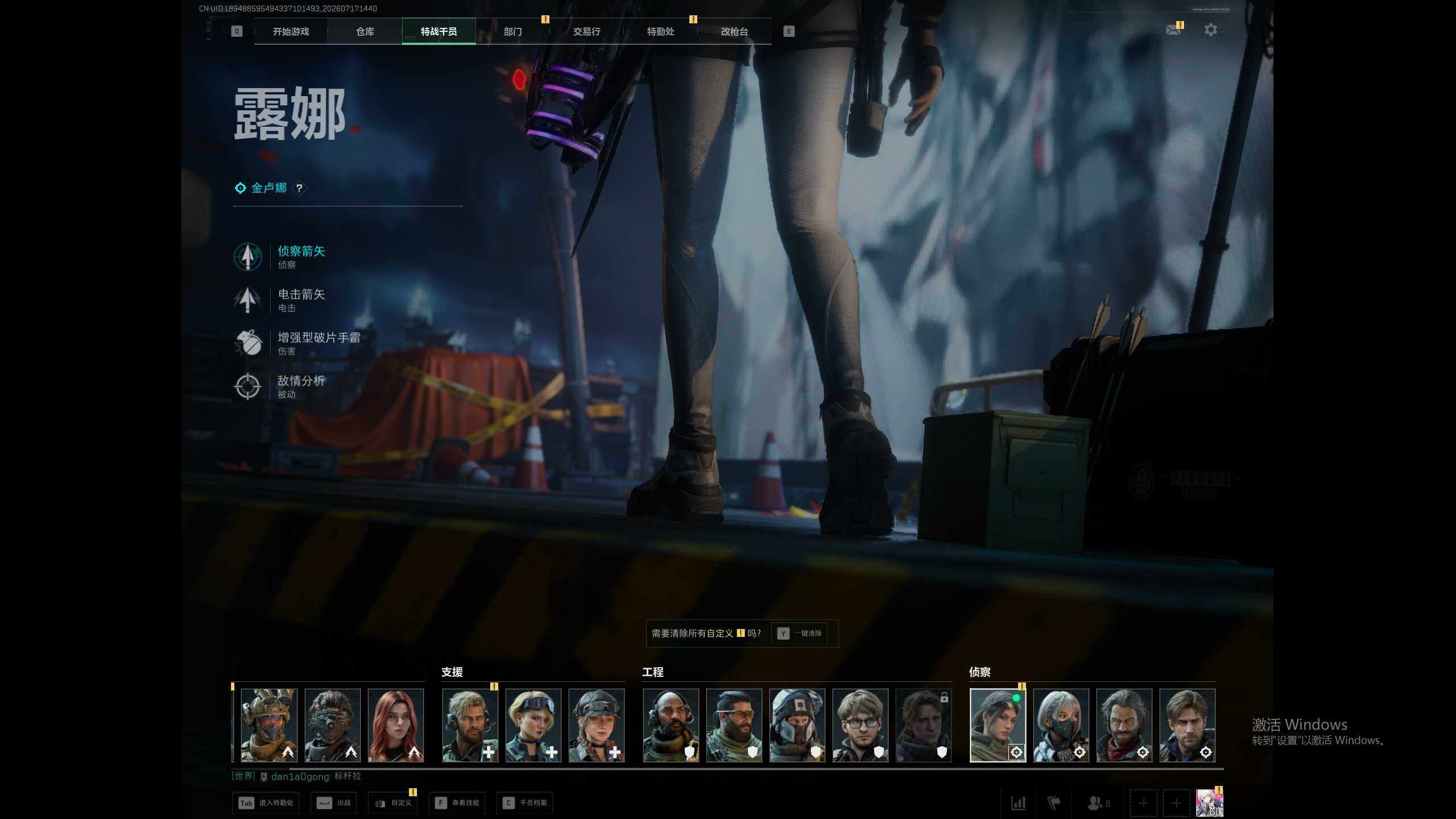
Task: Open the mail inbox icon
Action: click(x=1173, y=30)
